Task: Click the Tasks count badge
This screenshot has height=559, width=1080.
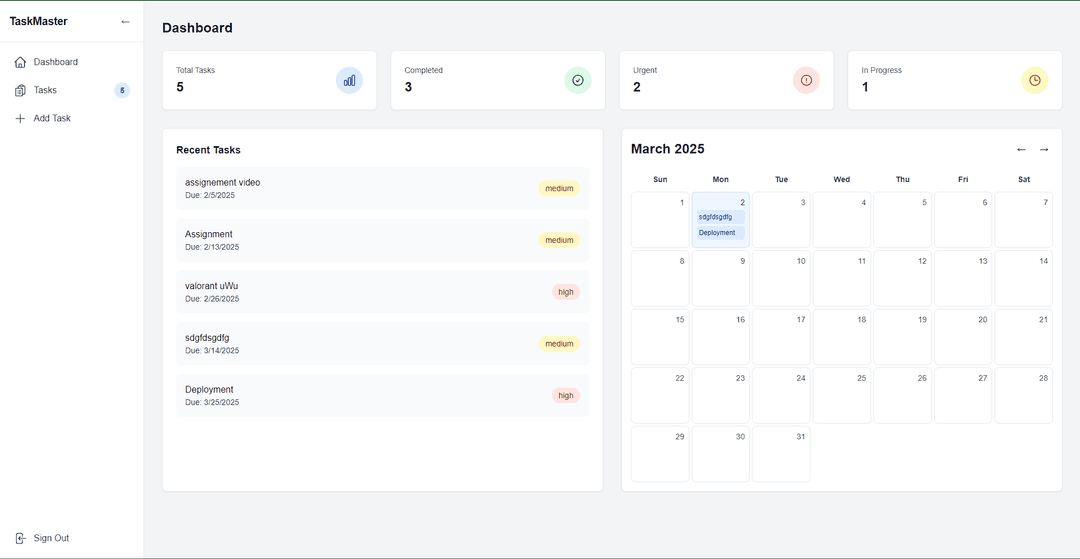Action: click(122, 90)
